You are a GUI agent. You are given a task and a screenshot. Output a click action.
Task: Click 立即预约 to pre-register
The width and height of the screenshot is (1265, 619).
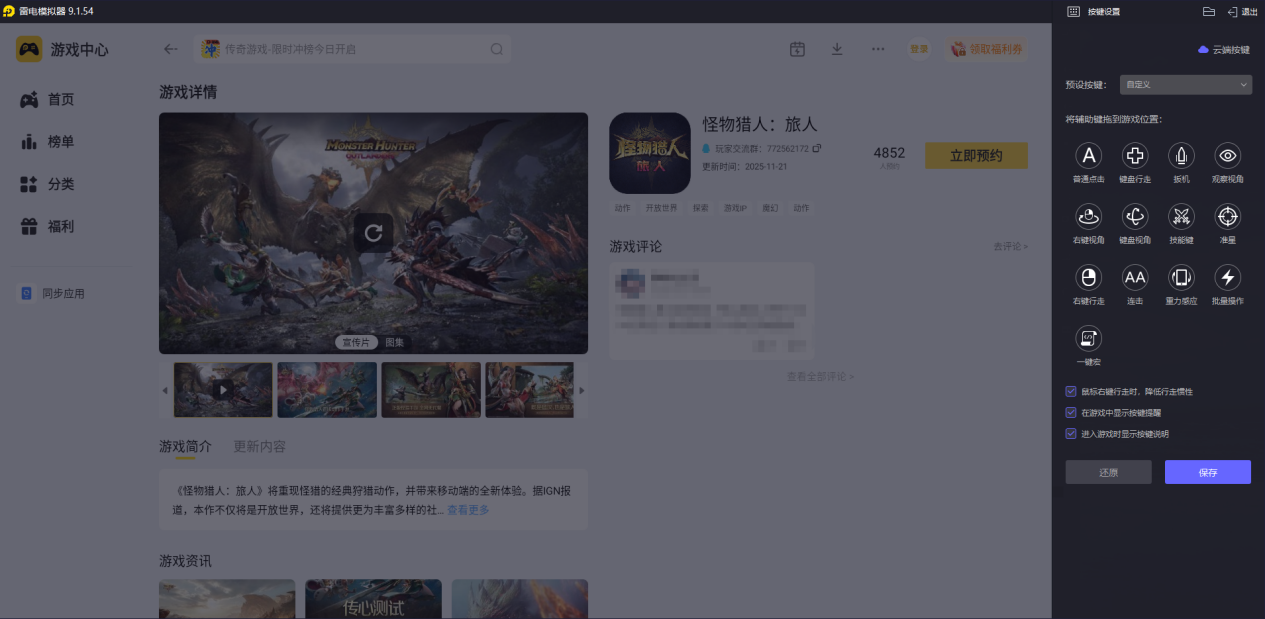pos(976,155)
